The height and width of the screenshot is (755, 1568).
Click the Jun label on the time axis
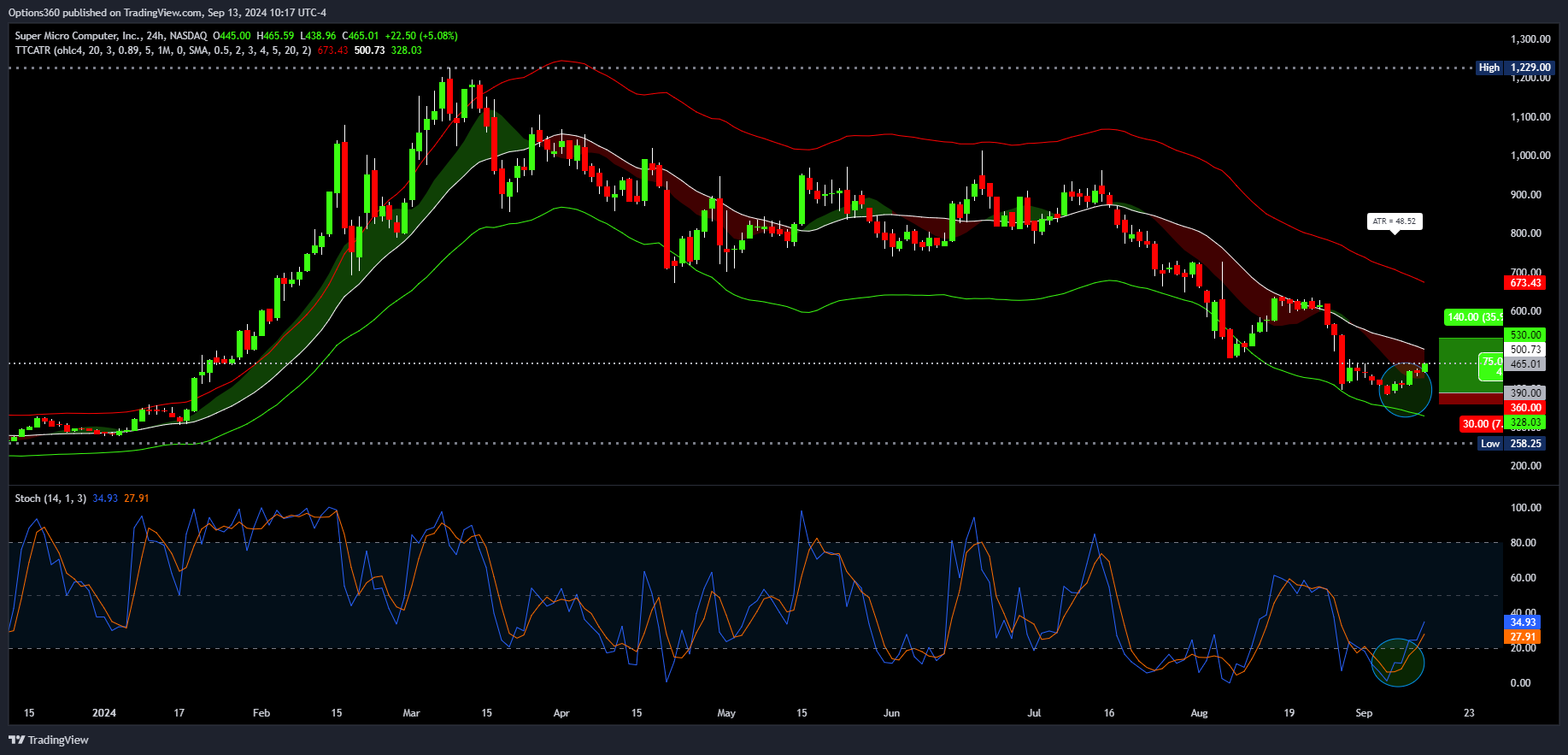tap(891, 713)
